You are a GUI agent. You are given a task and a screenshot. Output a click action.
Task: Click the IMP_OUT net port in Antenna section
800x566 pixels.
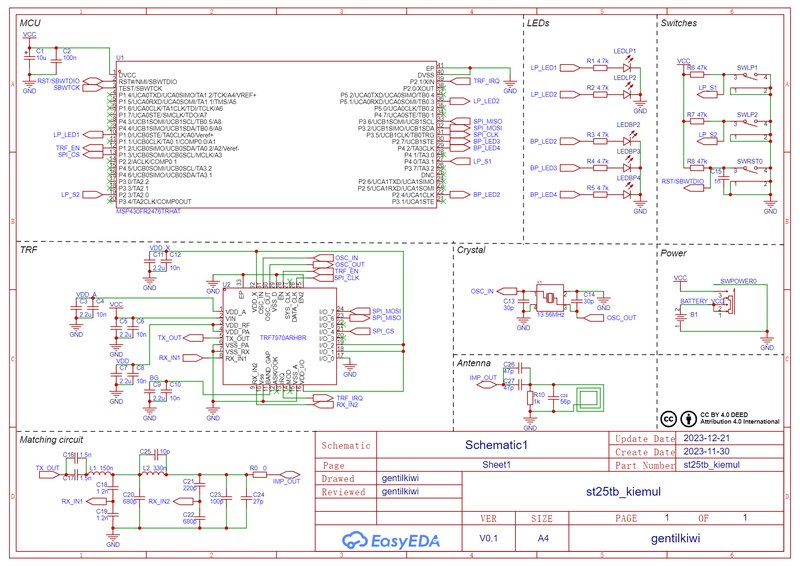(x=487, y=384)
